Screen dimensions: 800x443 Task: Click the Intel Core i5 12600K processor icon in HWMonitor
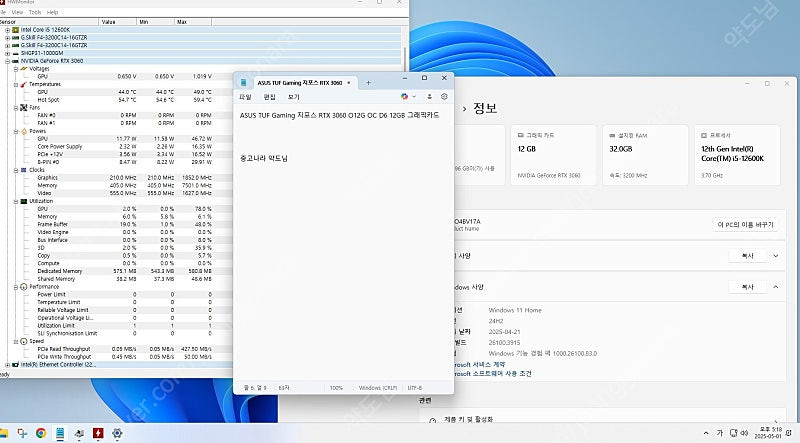pos(15,30)
